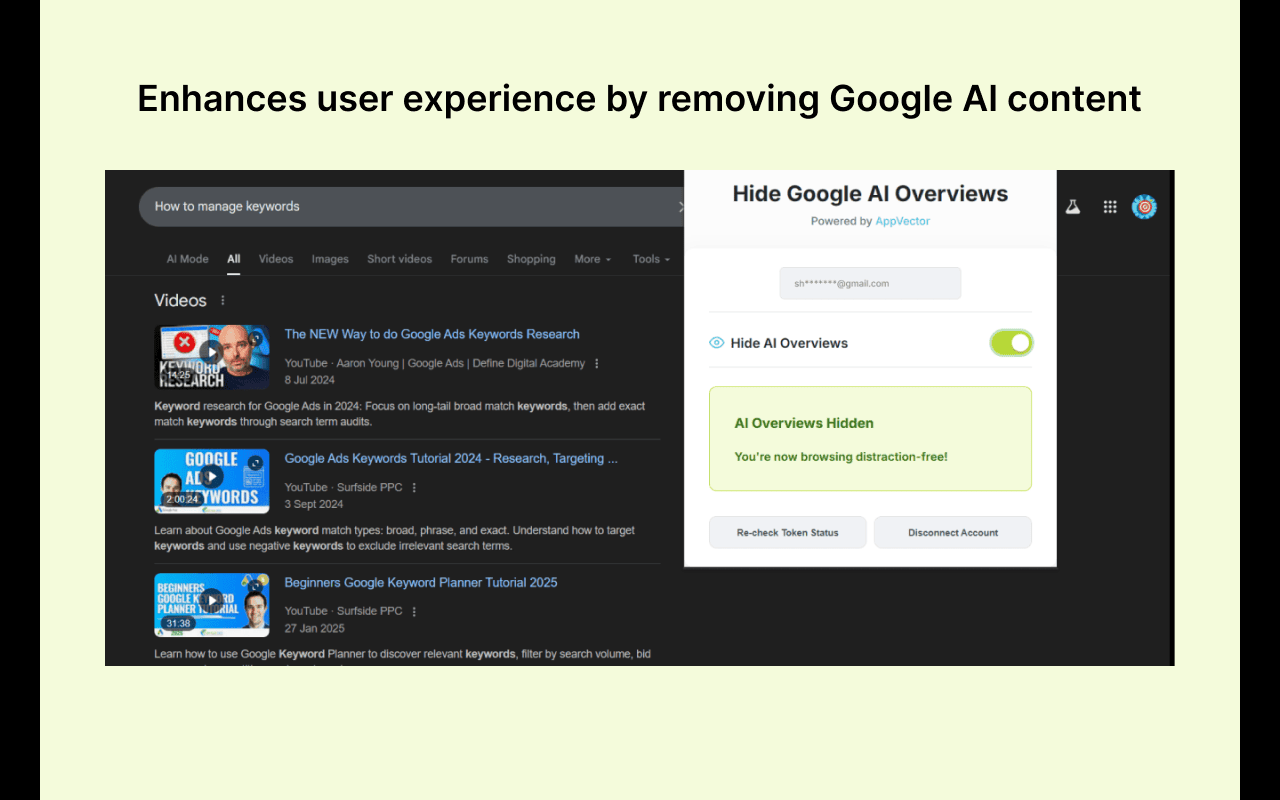
Task: Expand the Tools dropdown
Action: [x=651, y=259]
